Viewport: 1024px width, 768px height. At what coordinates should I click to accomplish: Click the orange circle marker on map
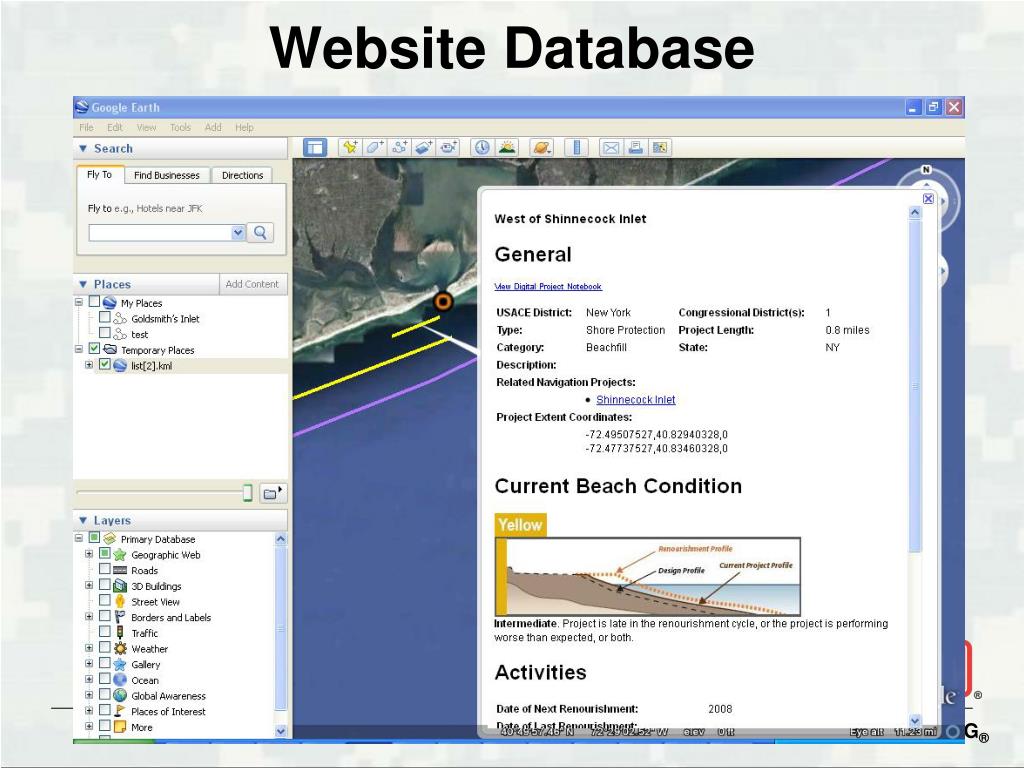pos(443,302)
